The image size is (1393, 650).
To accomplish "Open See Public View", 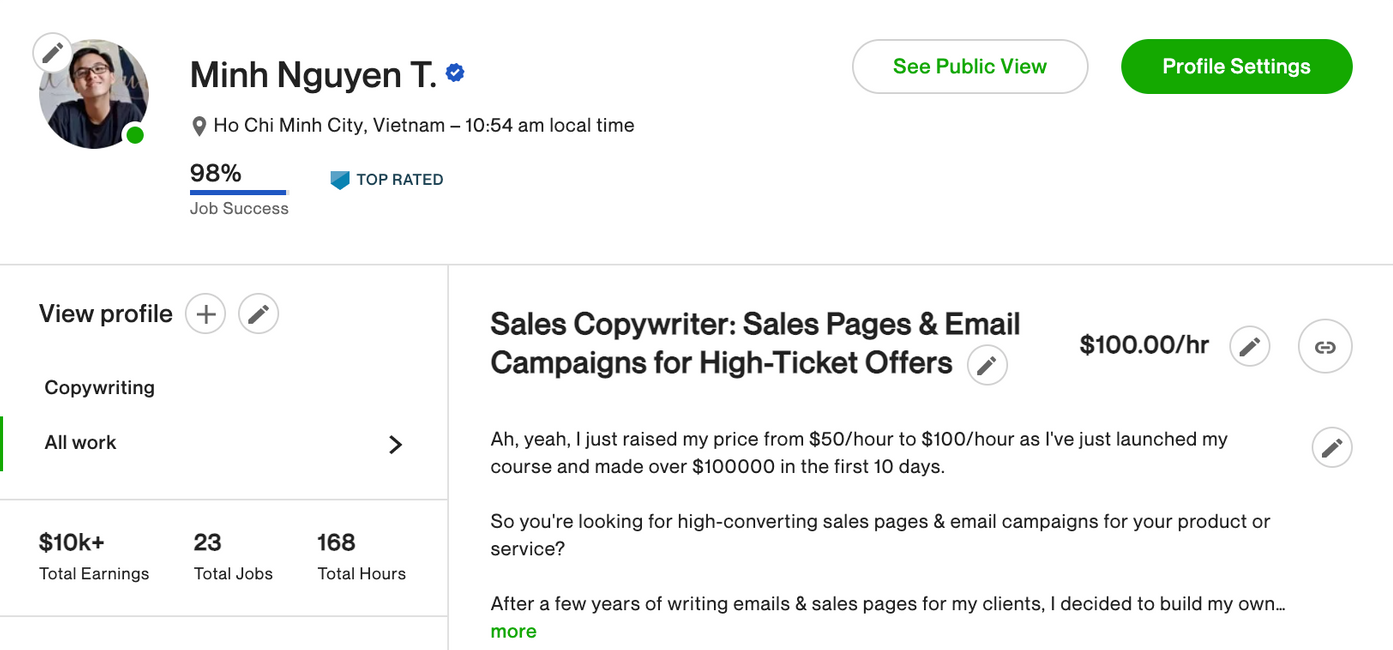I will 969,67.
